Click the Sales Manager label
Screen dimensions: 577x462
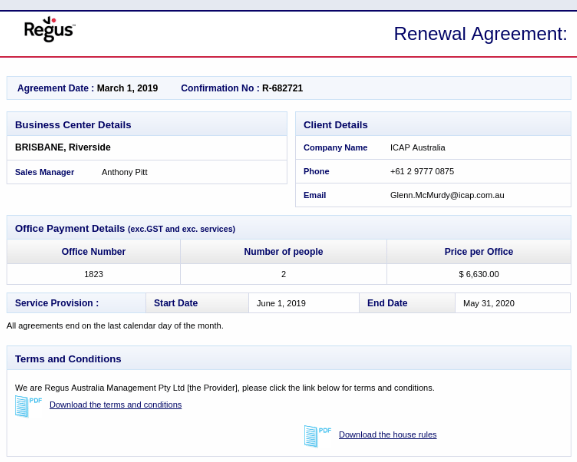click(45, 172)
